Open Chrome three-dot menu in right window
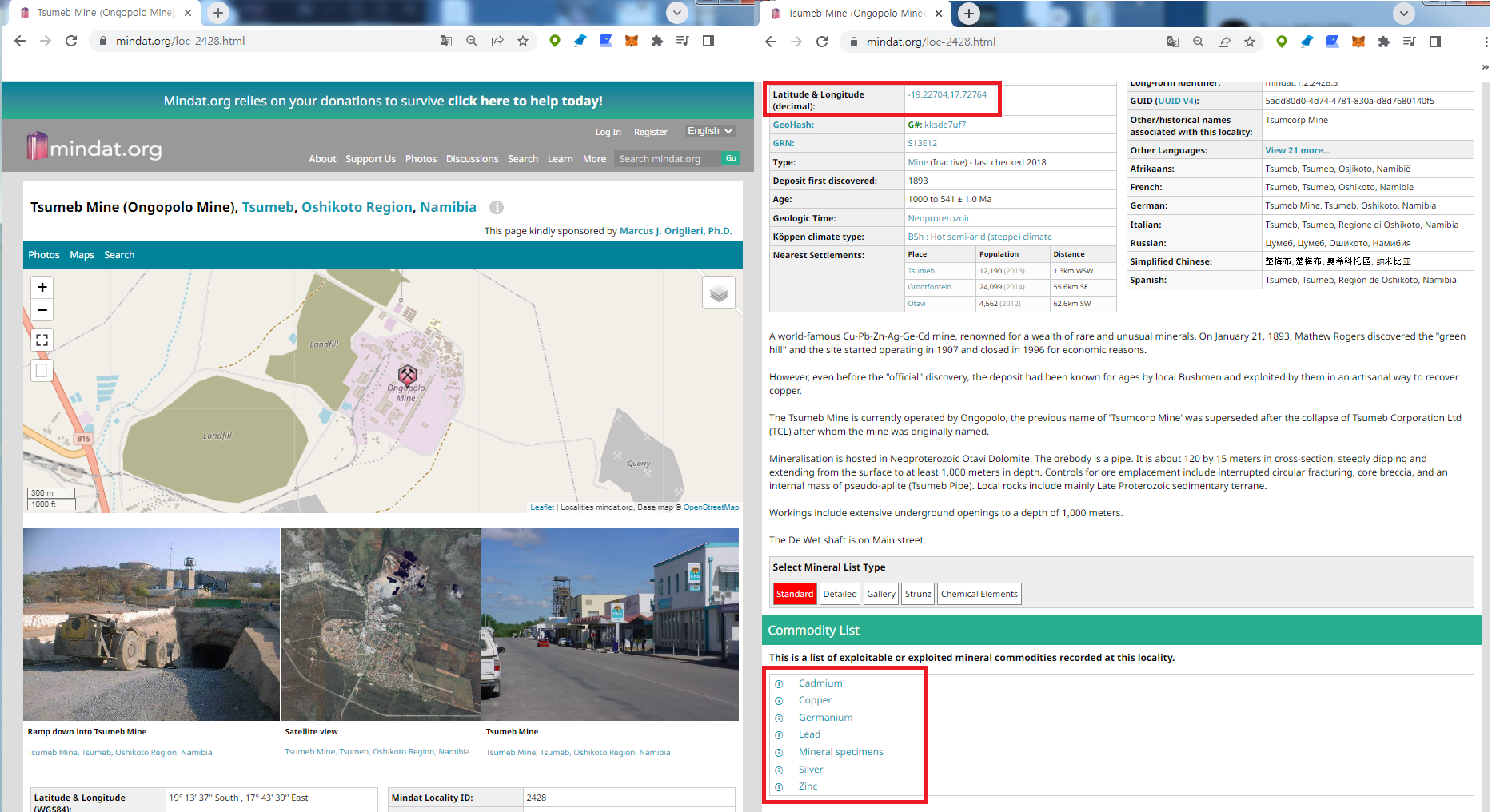 pos(1486,42)
